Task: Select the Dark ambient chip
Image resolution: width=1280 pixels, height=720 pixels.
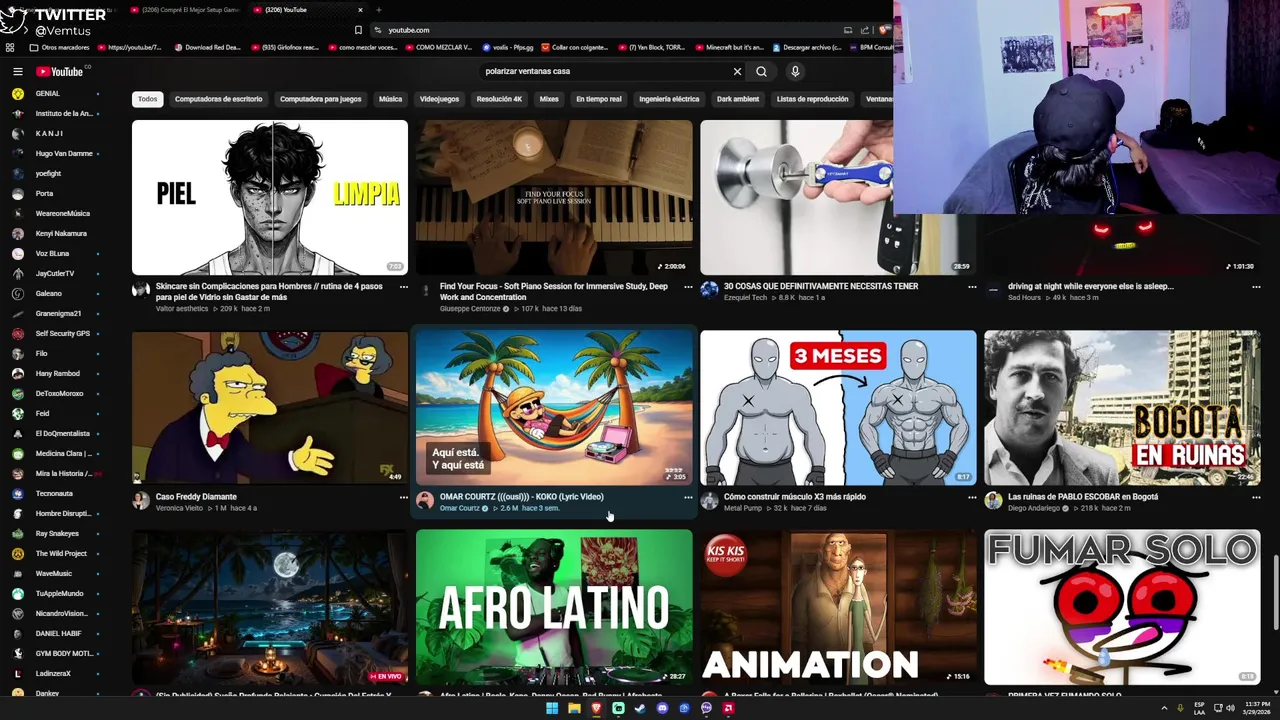Action: [738, 99]
